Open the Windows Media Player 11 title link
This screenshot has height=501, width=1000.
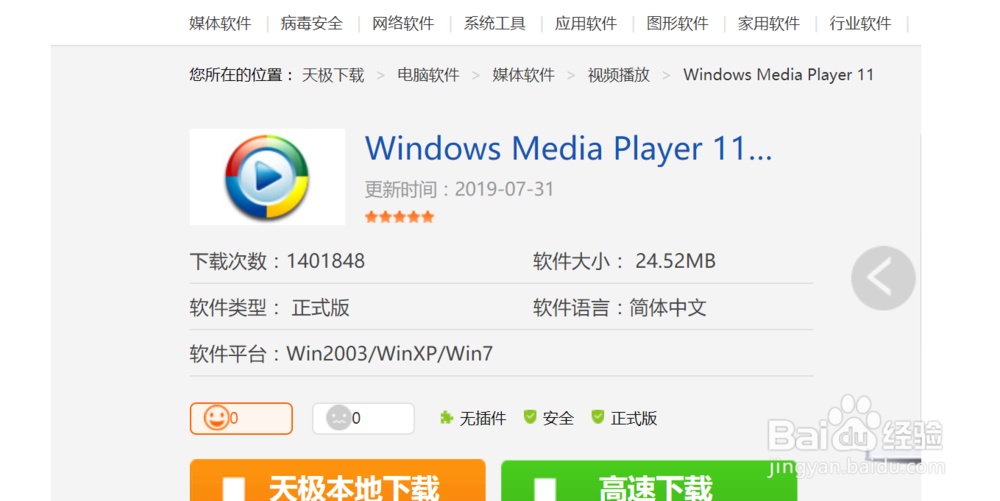pyautogui.click(x=568, y=149)
